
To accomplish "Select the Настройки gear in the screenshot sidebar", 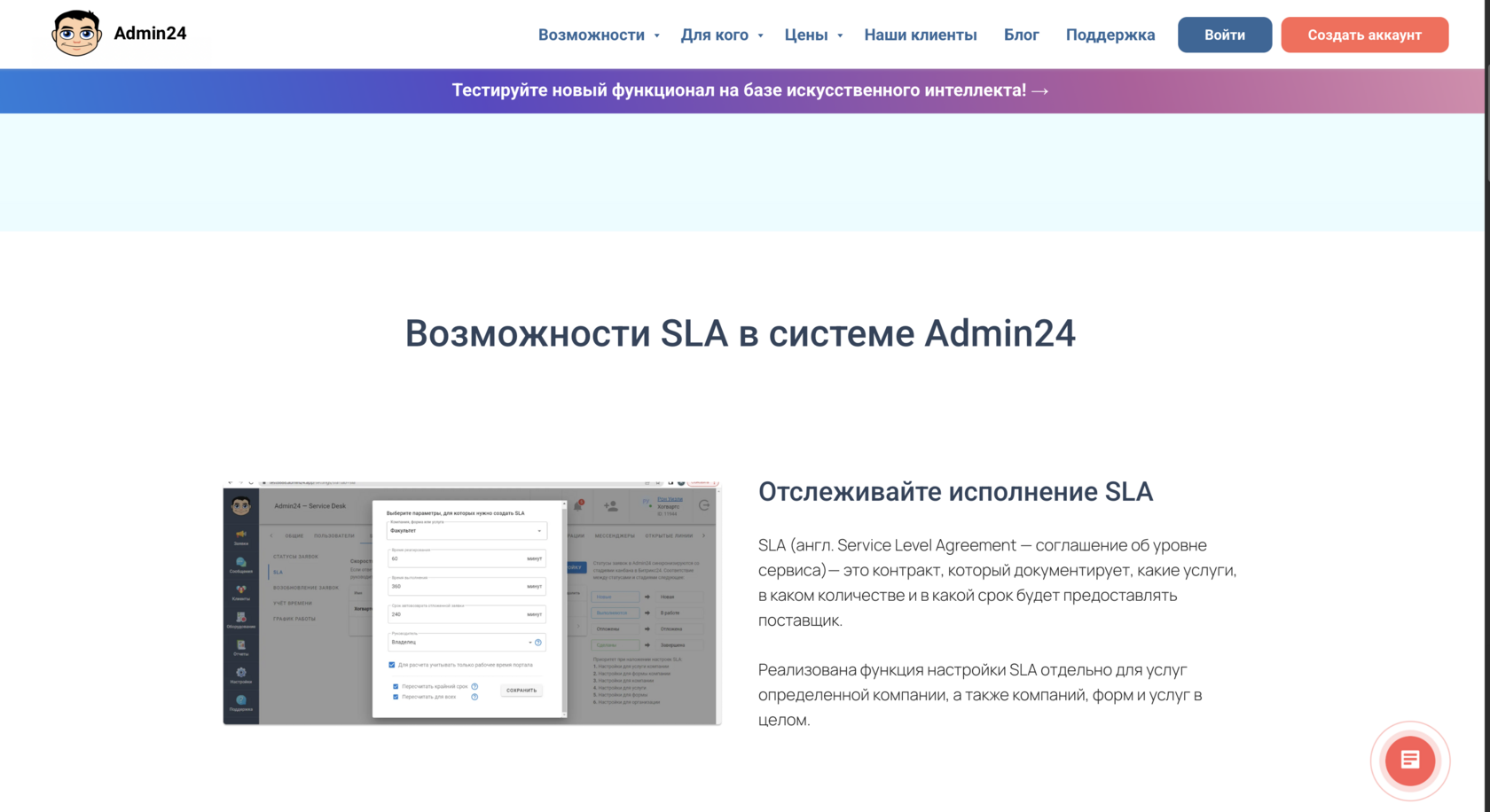I will [240, 674].
